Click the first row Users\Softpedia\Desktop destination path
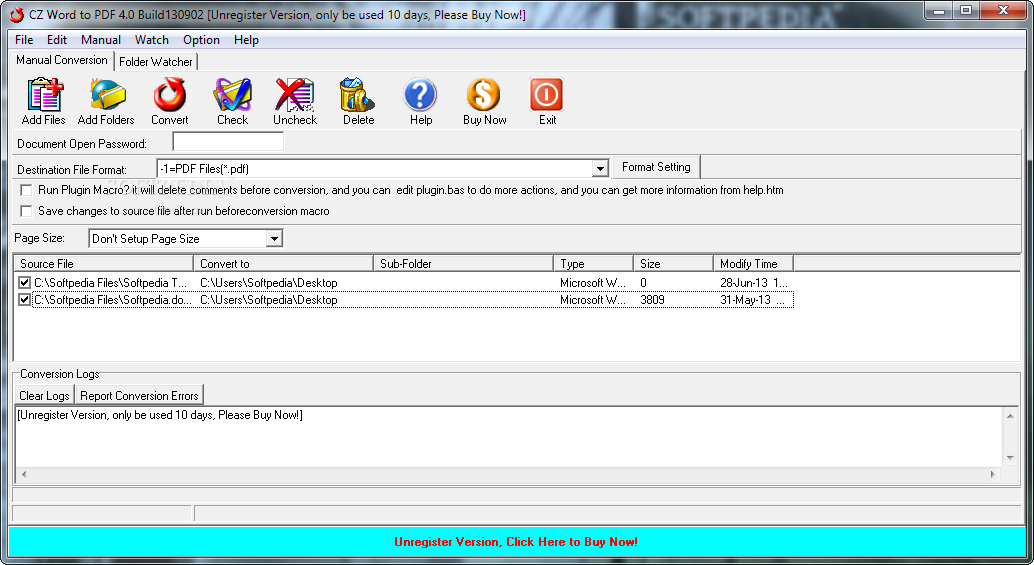This screenshot has height=565, width=1034. pyautogui.click(x=268, y=282)
